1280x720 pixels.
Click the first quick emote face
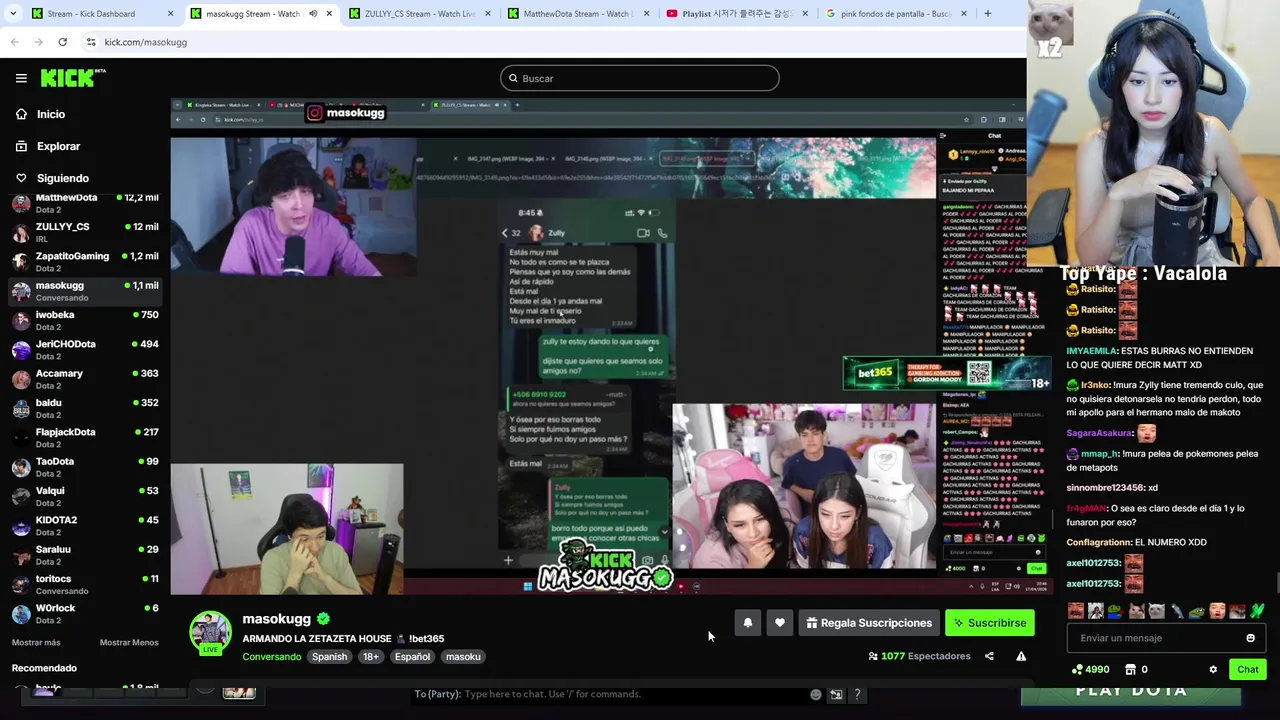tap(1075, 611)
